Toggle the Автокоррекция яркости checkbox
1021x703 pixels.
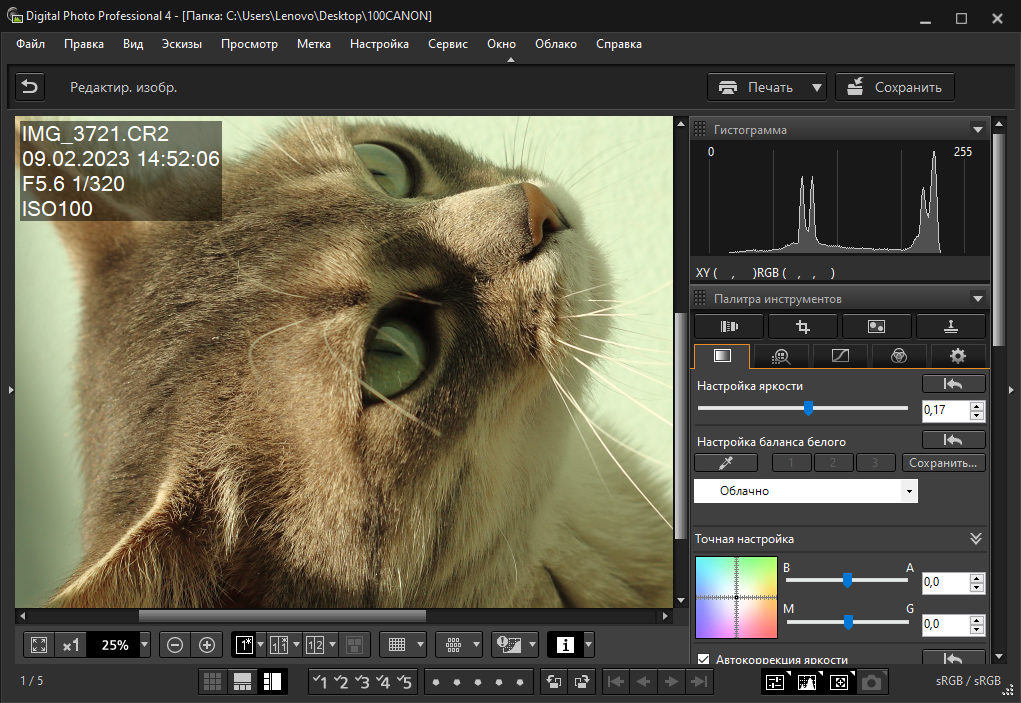click(x=703, y=660)
